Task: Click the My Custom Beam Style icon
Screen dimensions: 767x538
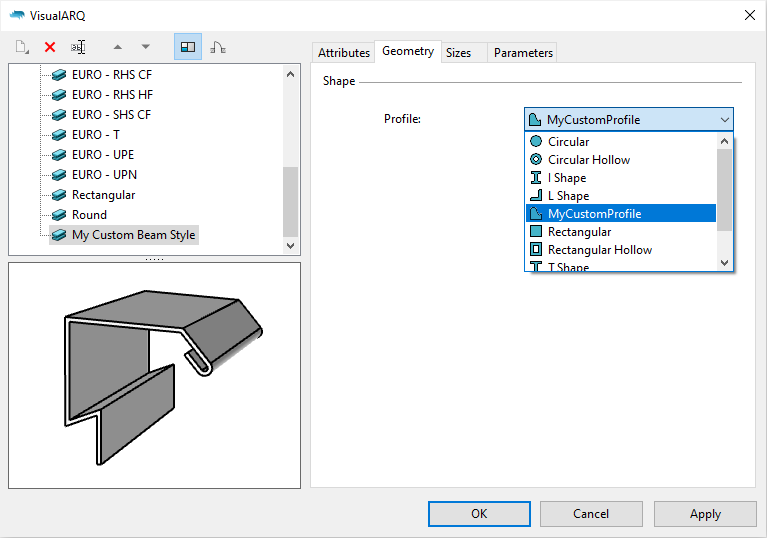Action: [x=59, y=235]
